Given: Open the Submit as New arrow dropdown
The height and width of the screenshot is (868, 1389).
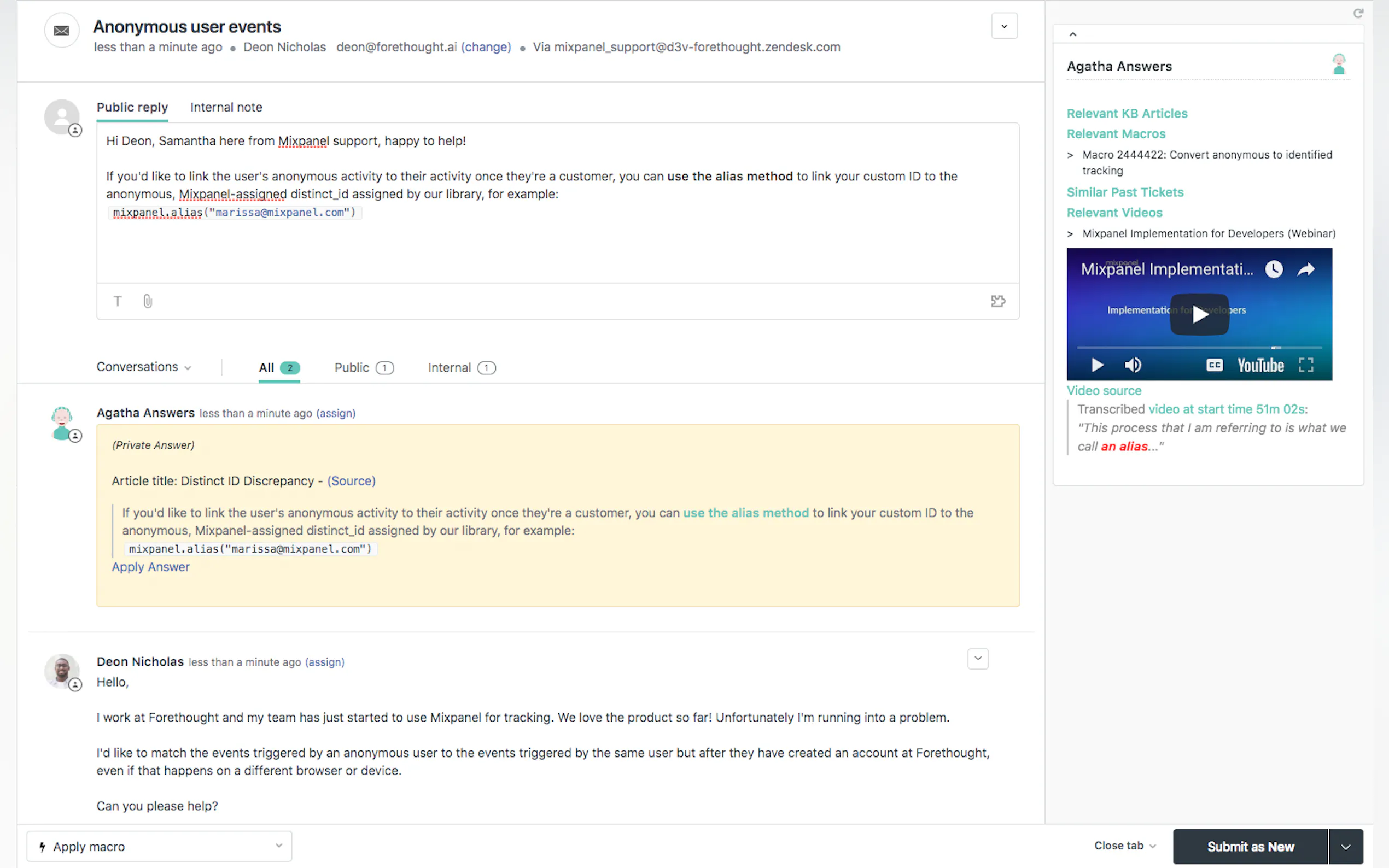Looking at the screenshot, I should tap(1345, 847).
